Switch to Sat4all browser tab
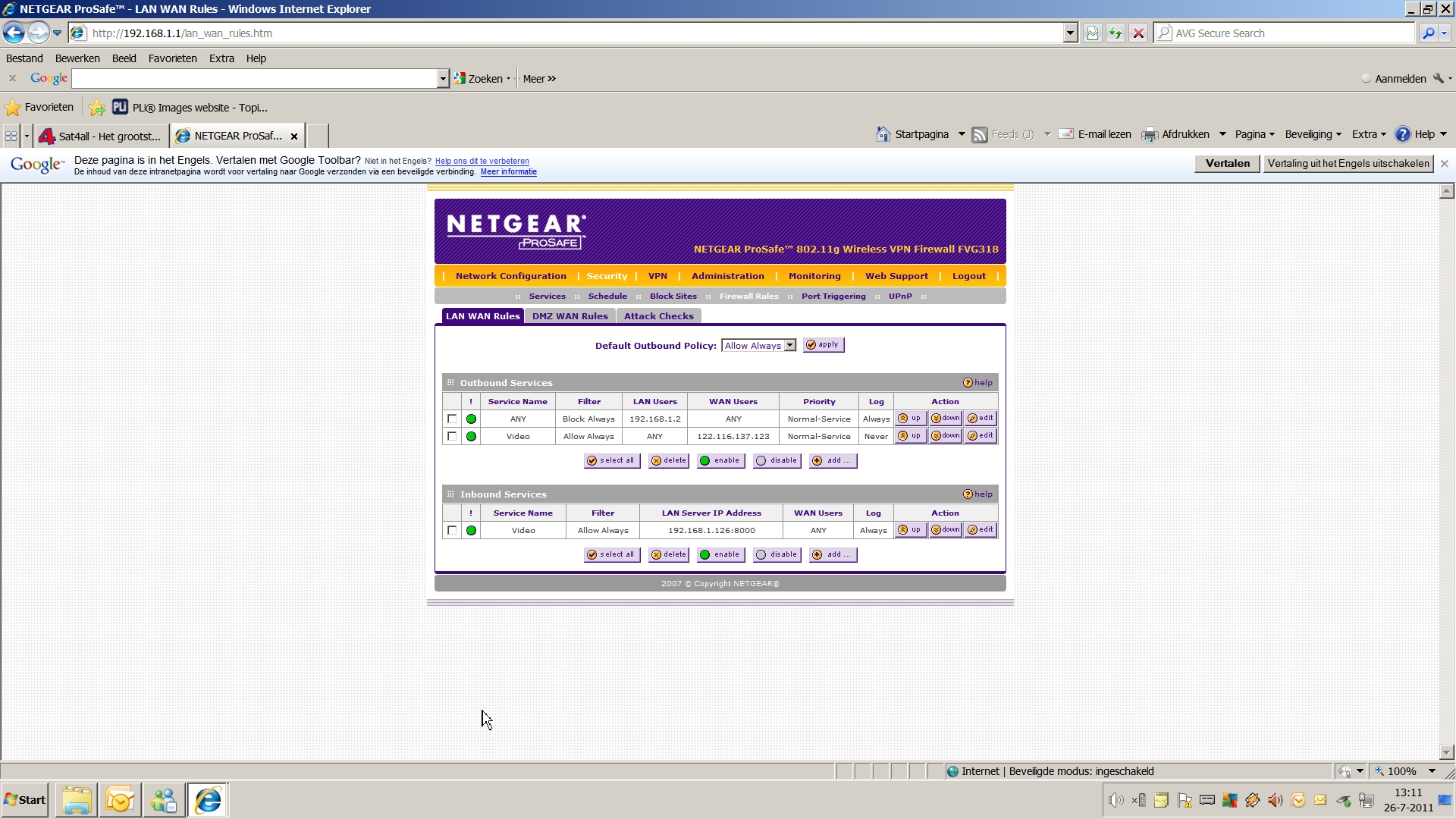The height and width of the screenshot is (819, 1456). pos(102,136)
